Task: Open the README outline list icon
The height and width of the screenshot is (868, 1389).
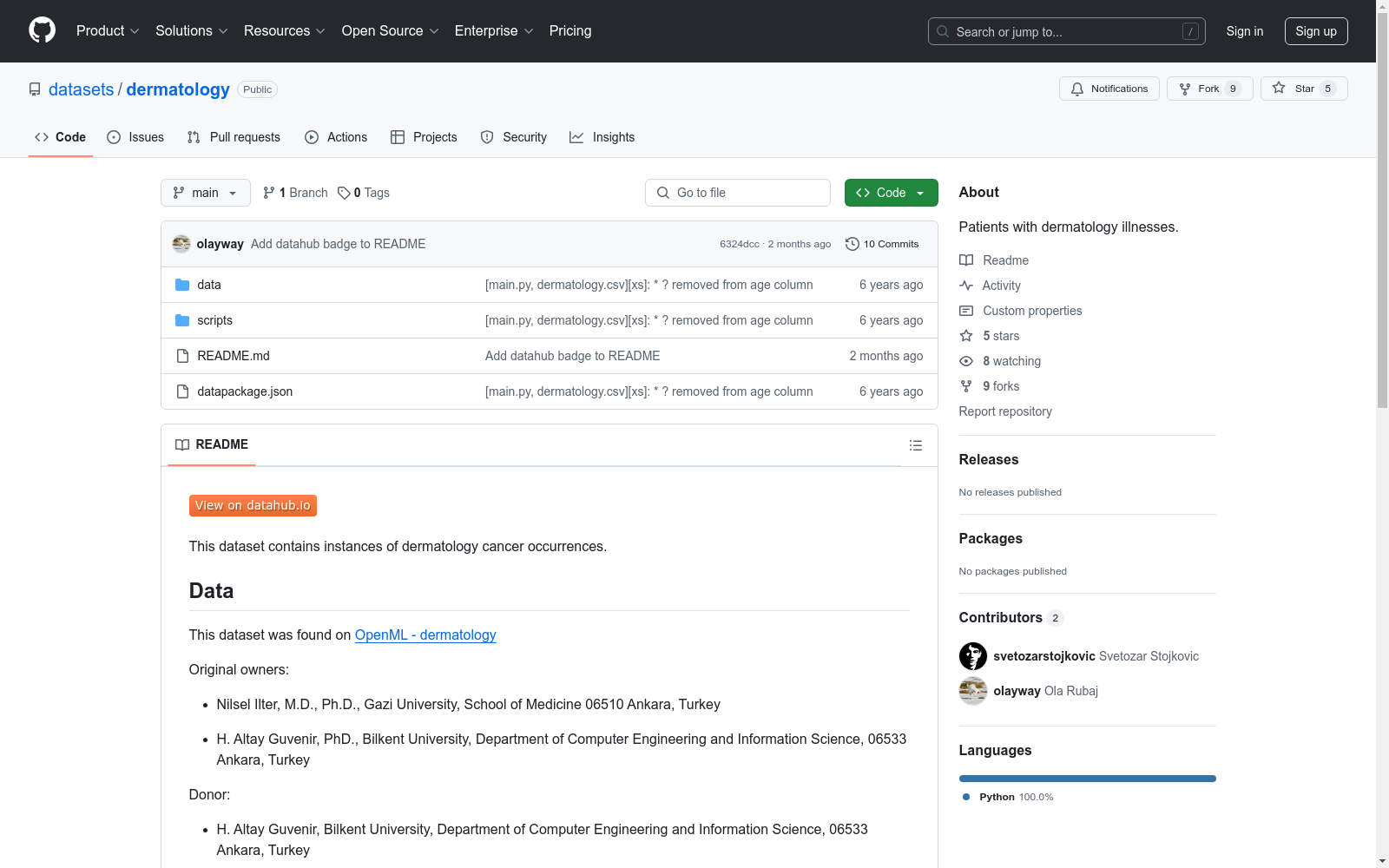Action: (x=916, y=445)
